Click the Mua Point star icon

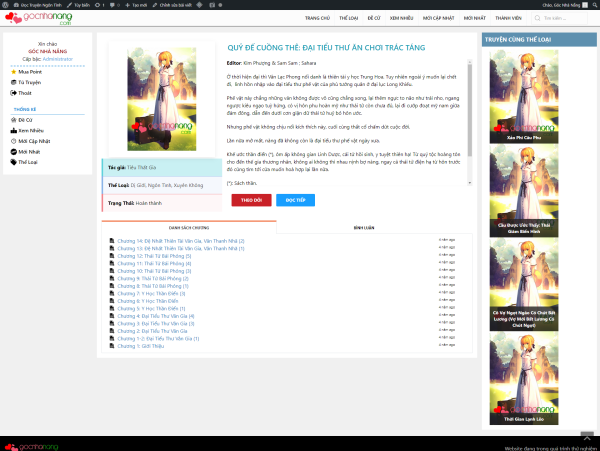tap(15, 72)
